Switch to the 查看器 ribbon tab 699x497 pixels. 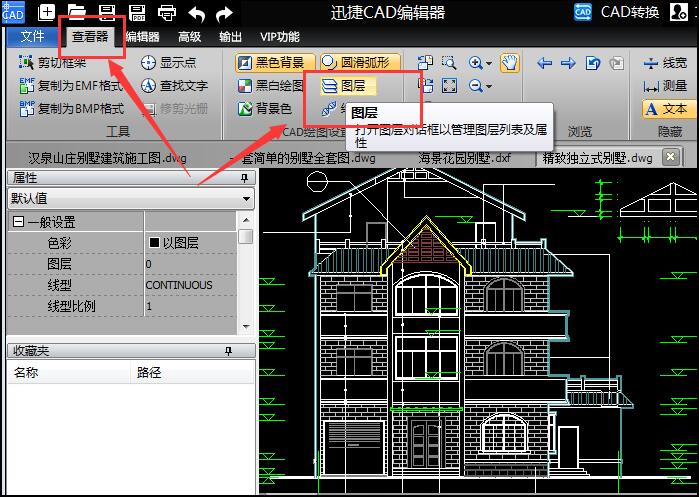point(90,37)
